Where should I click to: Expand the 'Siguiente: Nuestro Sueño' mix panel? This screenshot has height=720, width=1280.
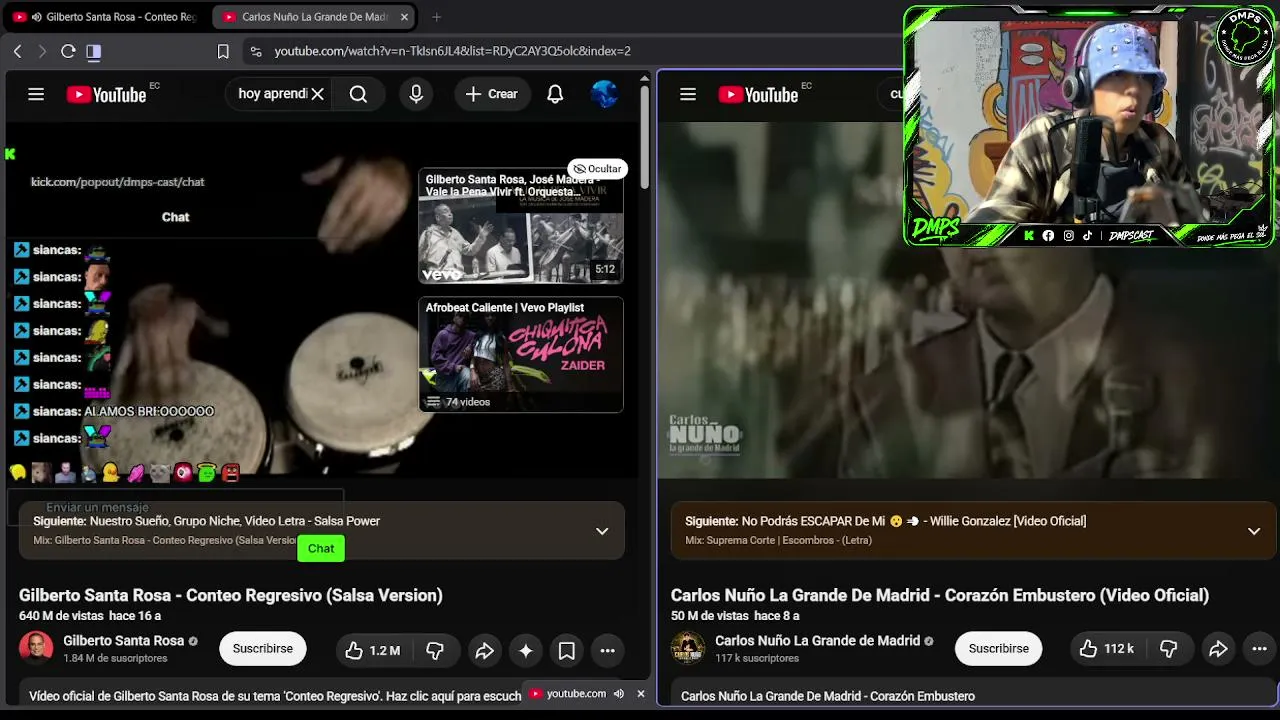tap(602, 531)
